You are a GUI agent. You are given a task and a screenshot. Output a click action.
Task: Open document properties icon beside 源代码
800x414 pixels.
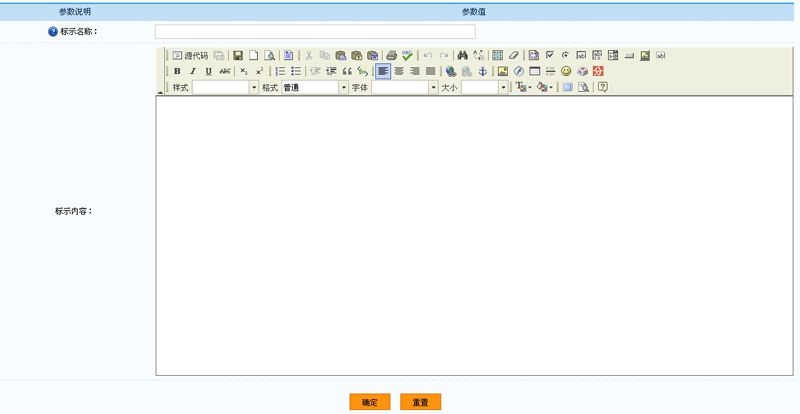point(219,56)
